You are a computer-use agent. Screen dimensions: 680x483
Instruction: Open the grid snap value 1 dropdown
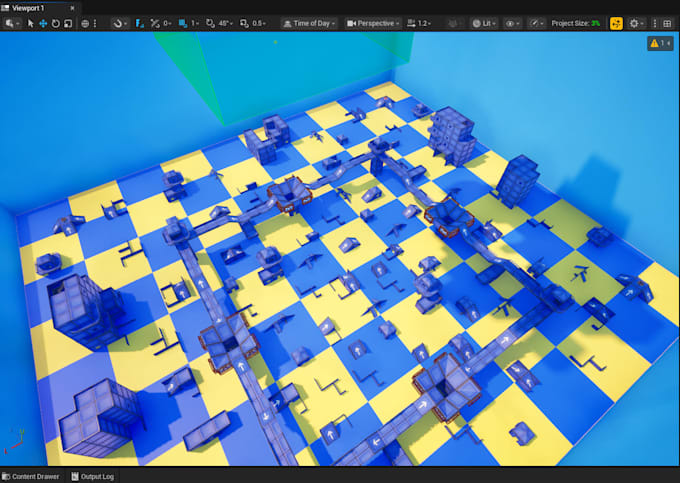195,23
